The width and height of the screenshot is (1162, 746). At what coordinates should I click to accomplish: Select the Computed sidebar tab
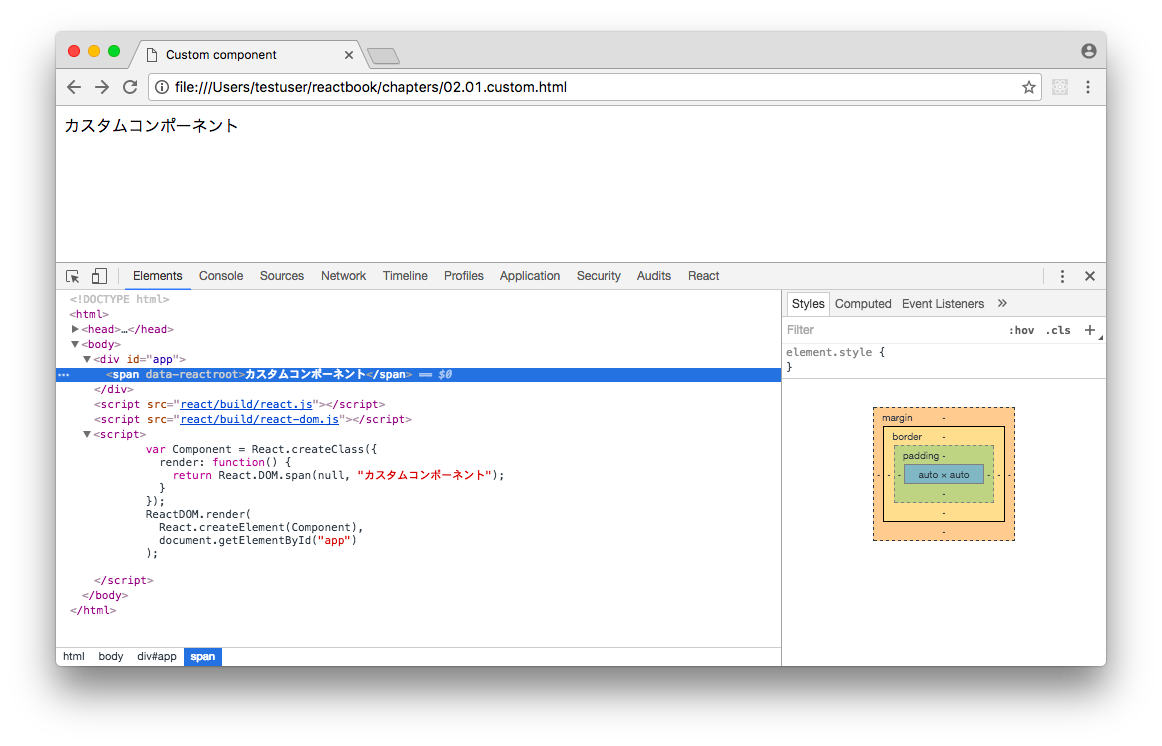click(863, 304)
